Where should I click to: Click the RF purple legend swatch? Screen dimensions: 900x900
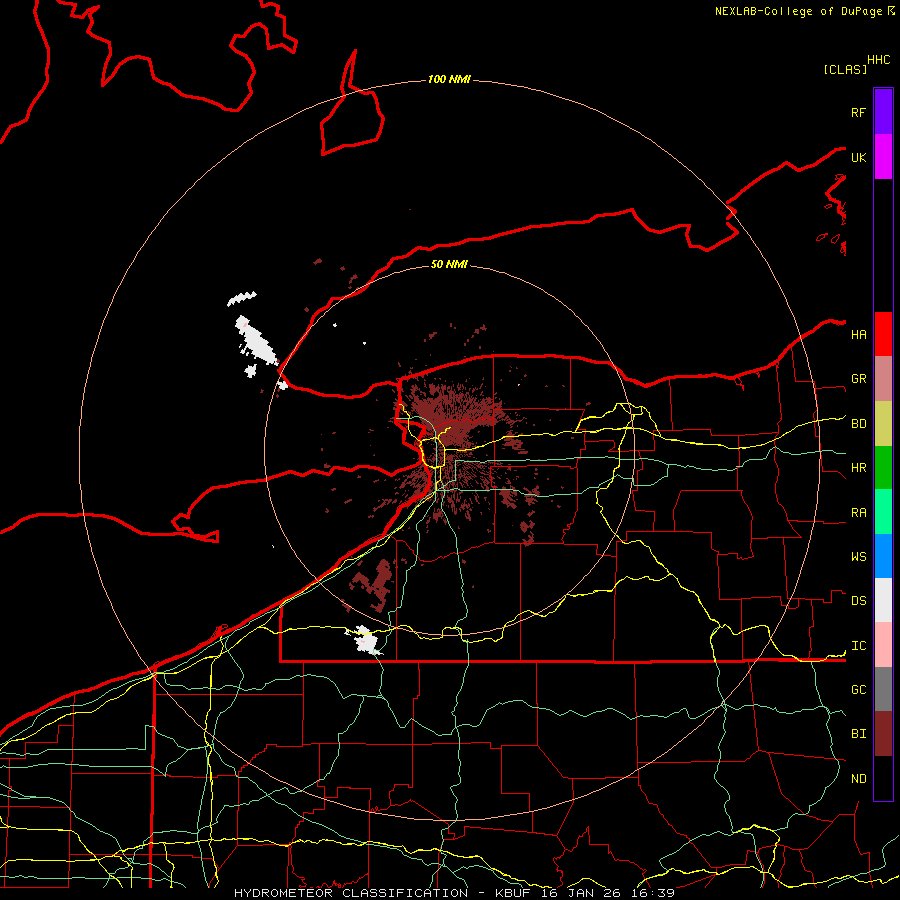(883, 112)
